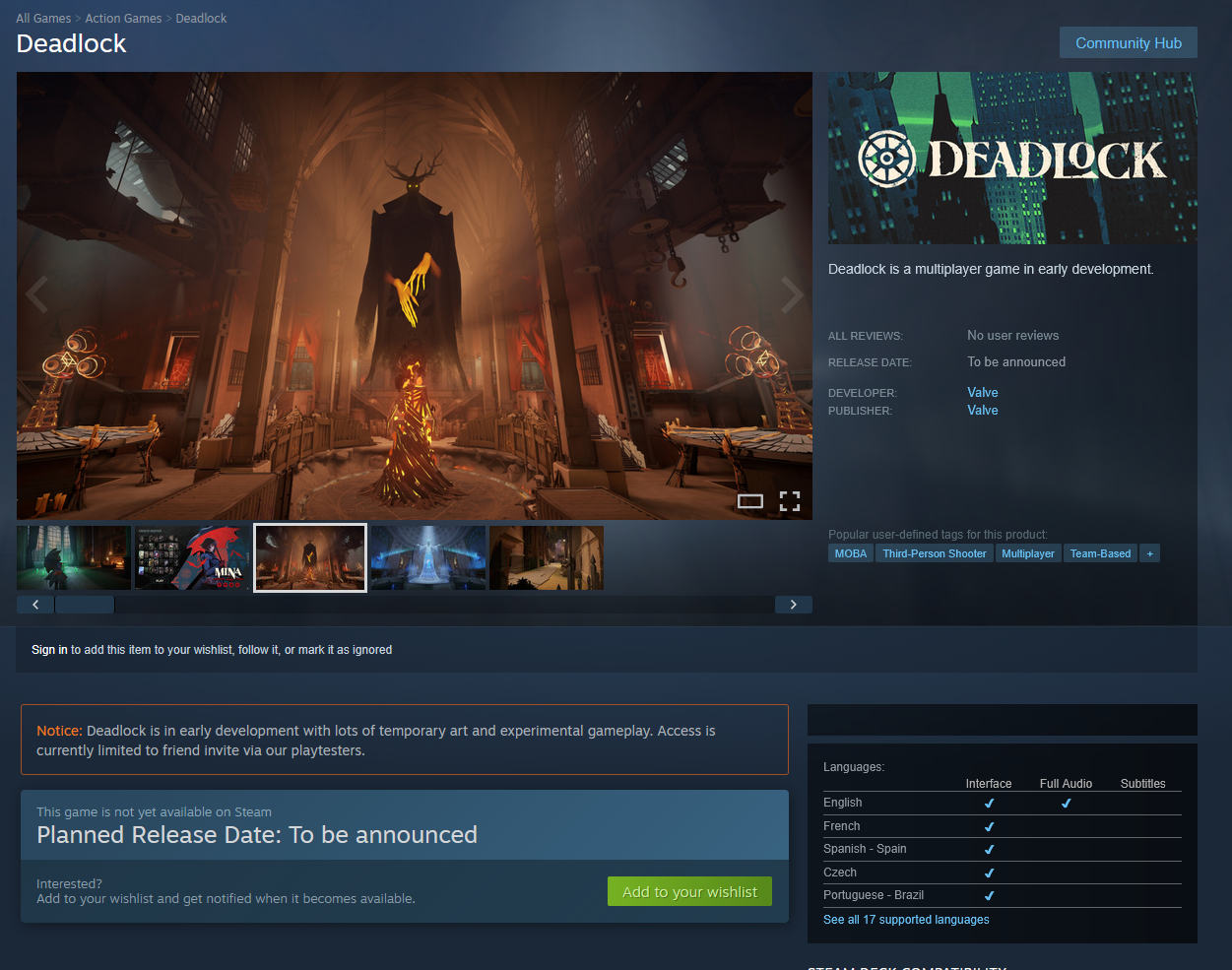Select the Deadlock breadcrumb link
The width and height of the screenshot is (1232, 970).
click(x=201, y=19)
